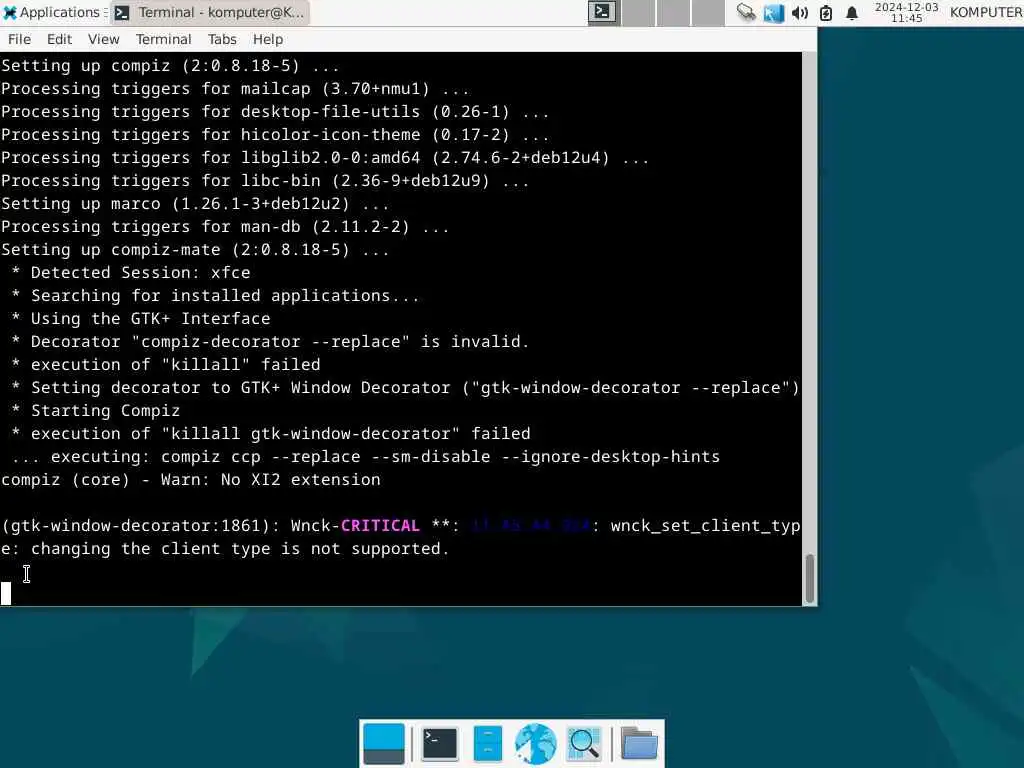Switch to the second workspace in pager
The height and width of the screenshot is (768, 1024).
point(638,12)
